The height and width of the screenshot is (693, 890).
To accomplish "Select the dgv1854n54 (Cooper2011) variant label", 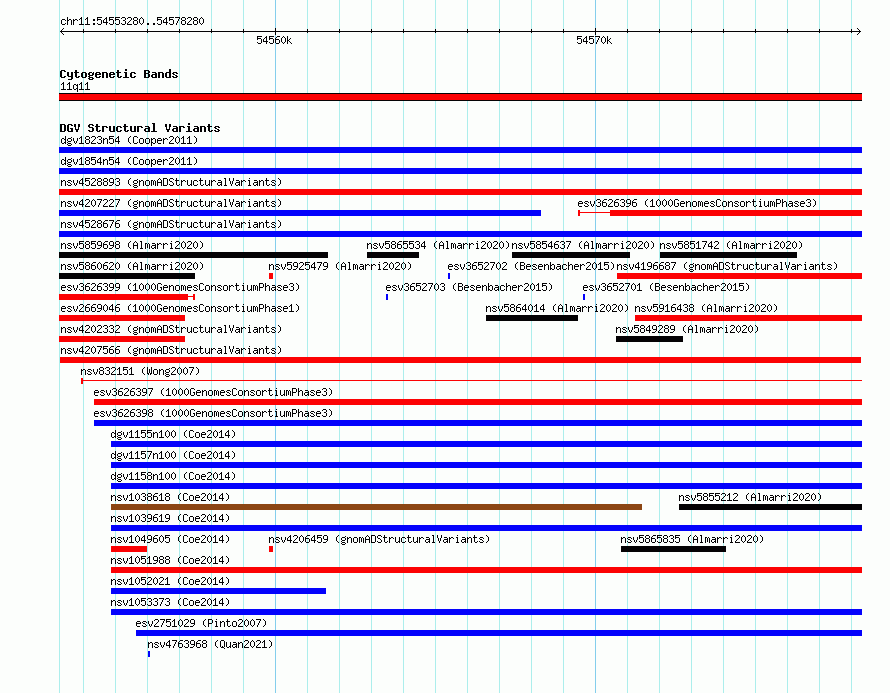I will point(129,161).
